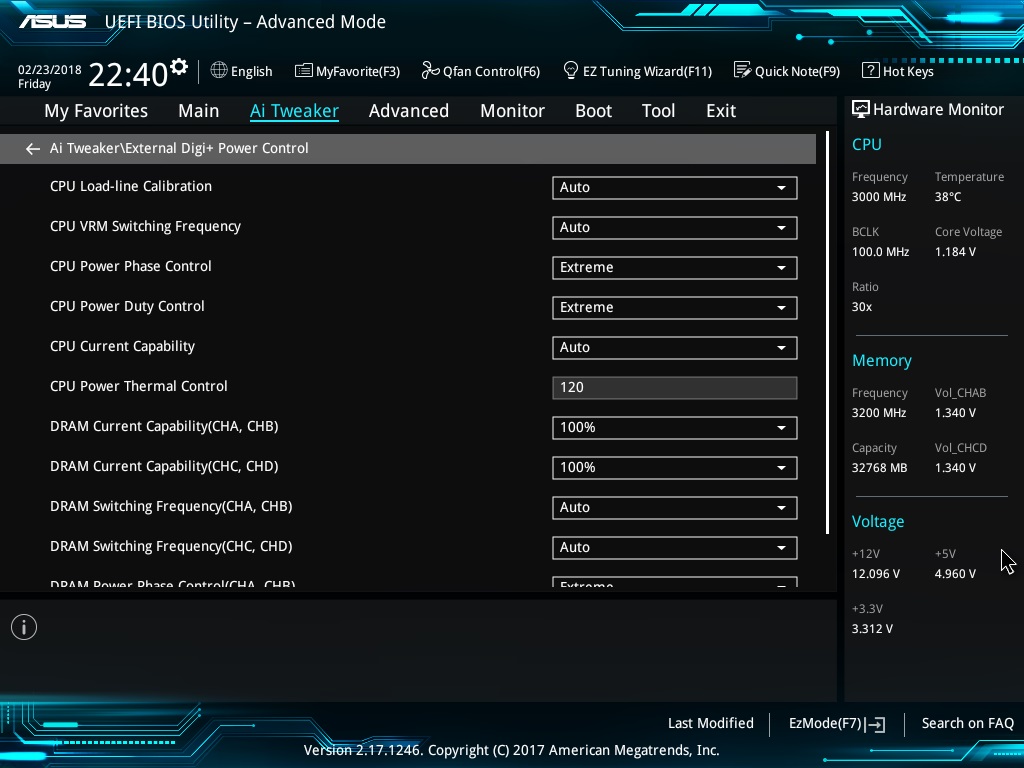This screenshot has width=1024, height=768.
Task: Click the 32768 MB capacity value
Action: [x=879, y=468]
